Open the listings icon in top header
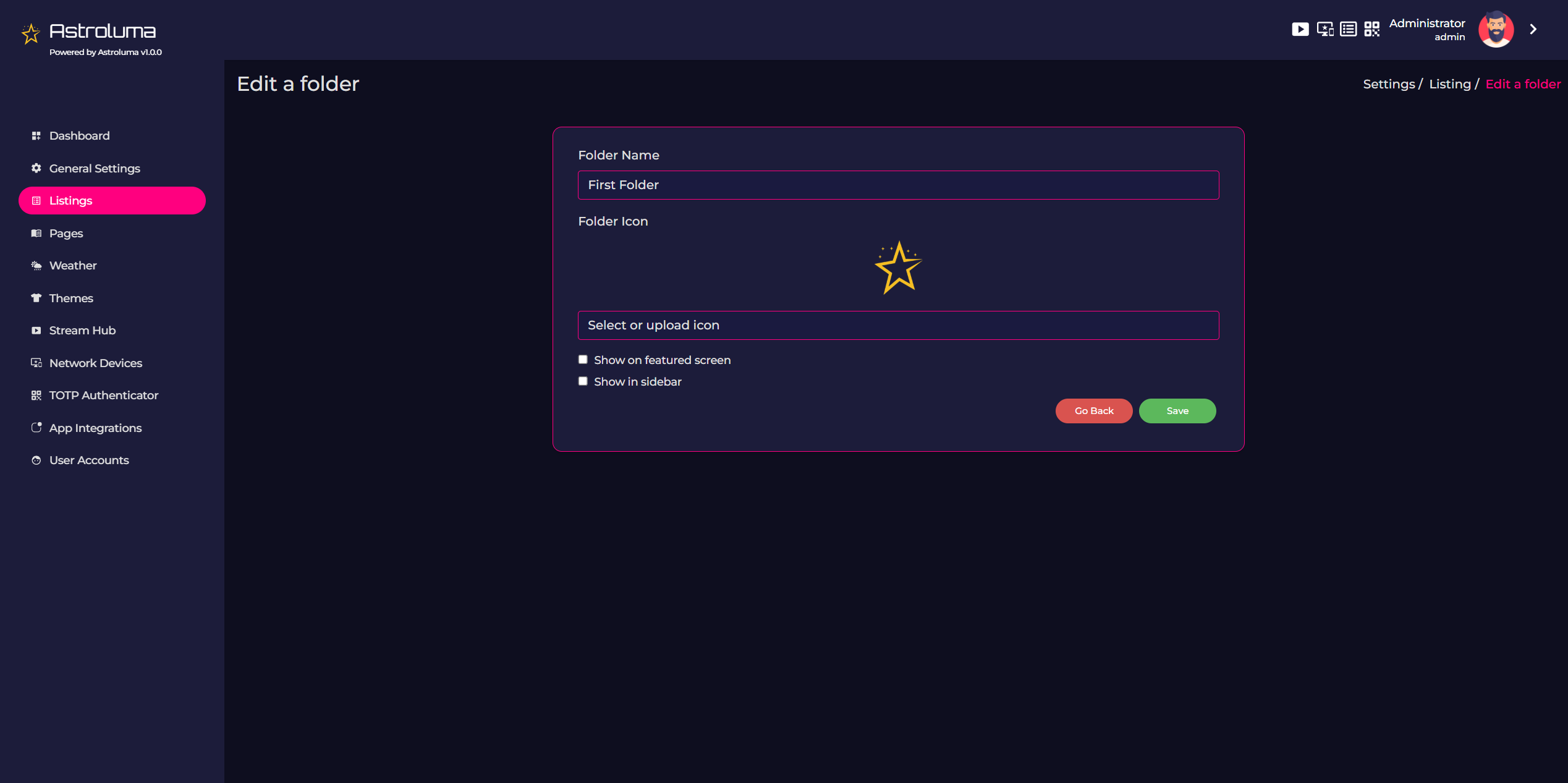The height and width of the screenshot is (783, 1568). click(1348, 29)
